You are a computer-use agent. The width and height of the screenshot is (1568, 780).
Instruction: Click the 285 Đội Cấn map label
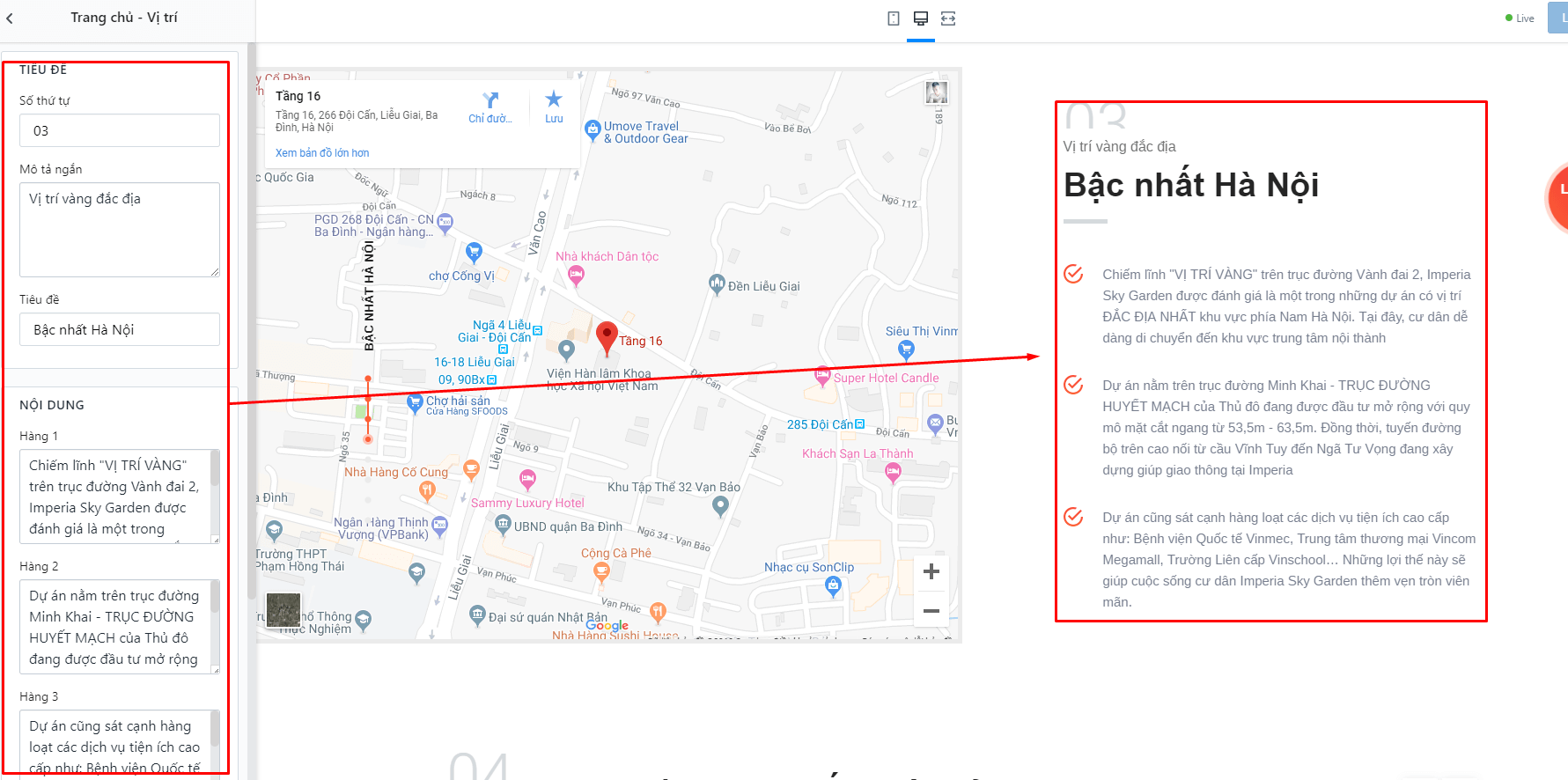coord(820,424)
